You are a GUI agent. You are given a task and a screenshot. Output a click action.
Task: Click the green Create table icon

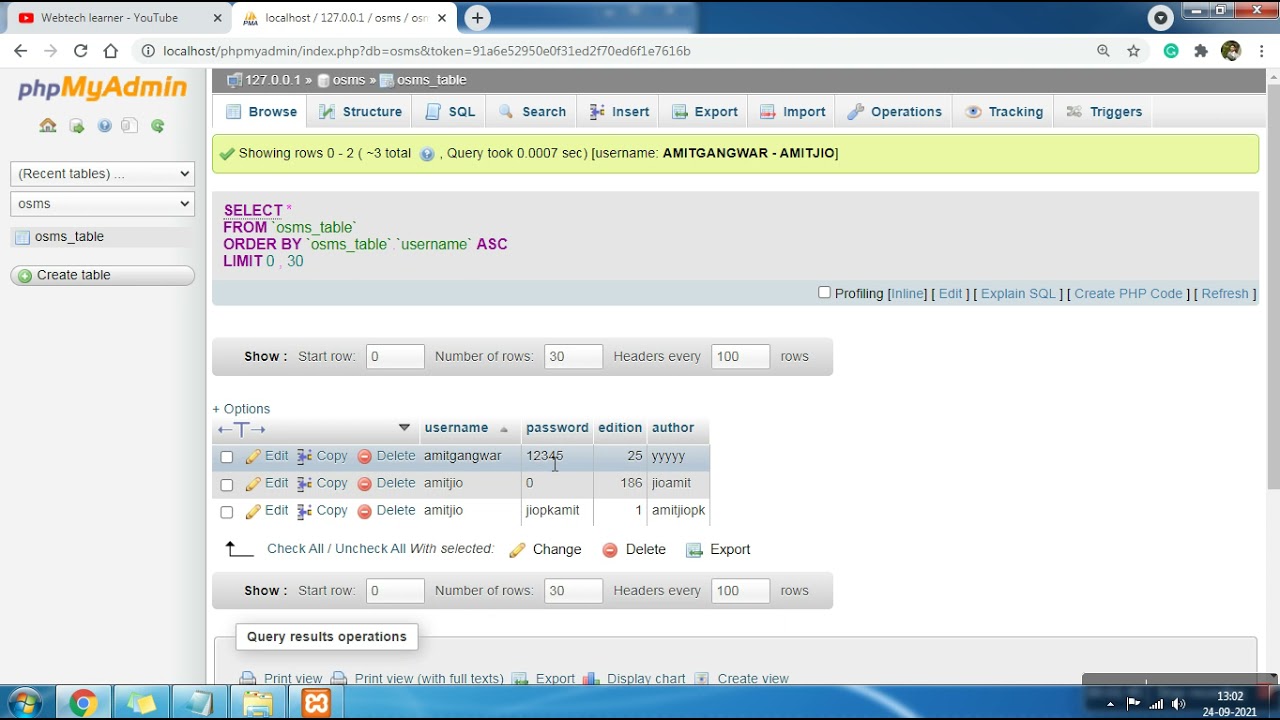(25, 276)
